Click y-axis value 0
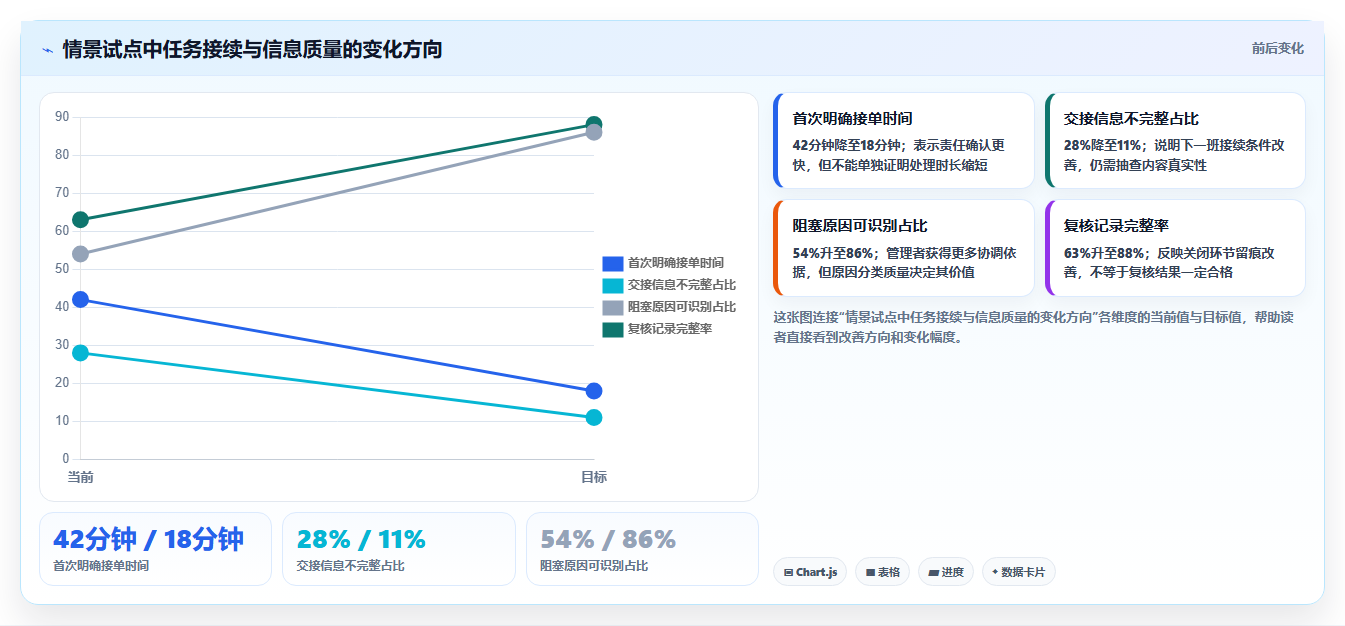The image size is (1345, 626). tap(66, 459)
